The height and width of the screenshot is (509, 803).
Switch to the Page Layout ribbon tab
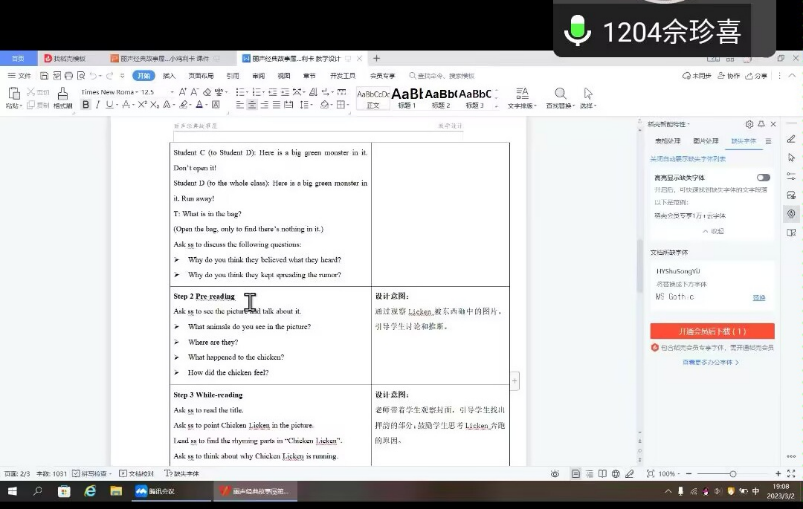200,76
